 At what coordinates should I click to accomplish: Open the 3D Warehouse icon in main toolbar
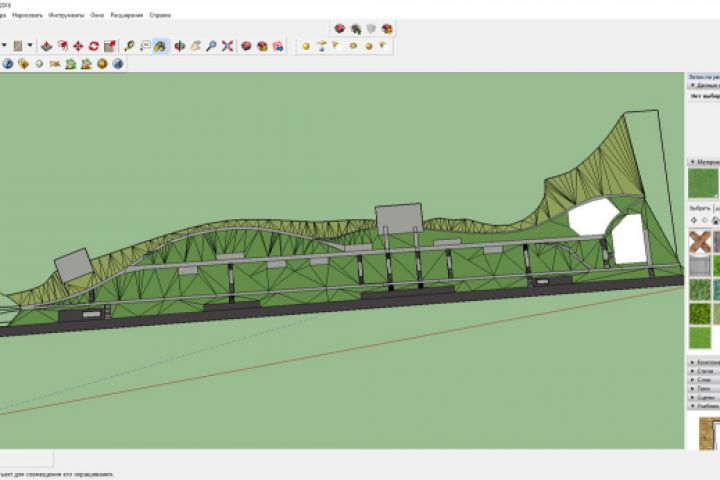tap(247, 46)
